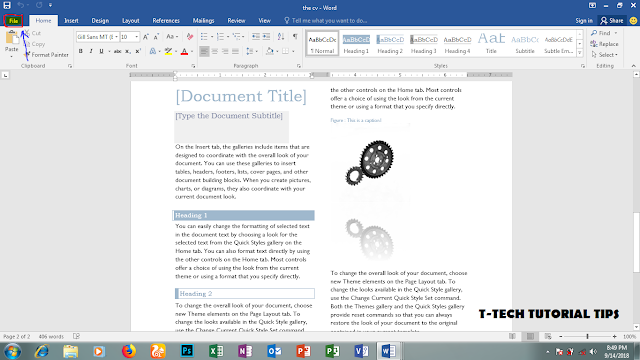The height and width of the screenshot is (360, 640).
Task: Open the File tab
Action: [13, 20]
